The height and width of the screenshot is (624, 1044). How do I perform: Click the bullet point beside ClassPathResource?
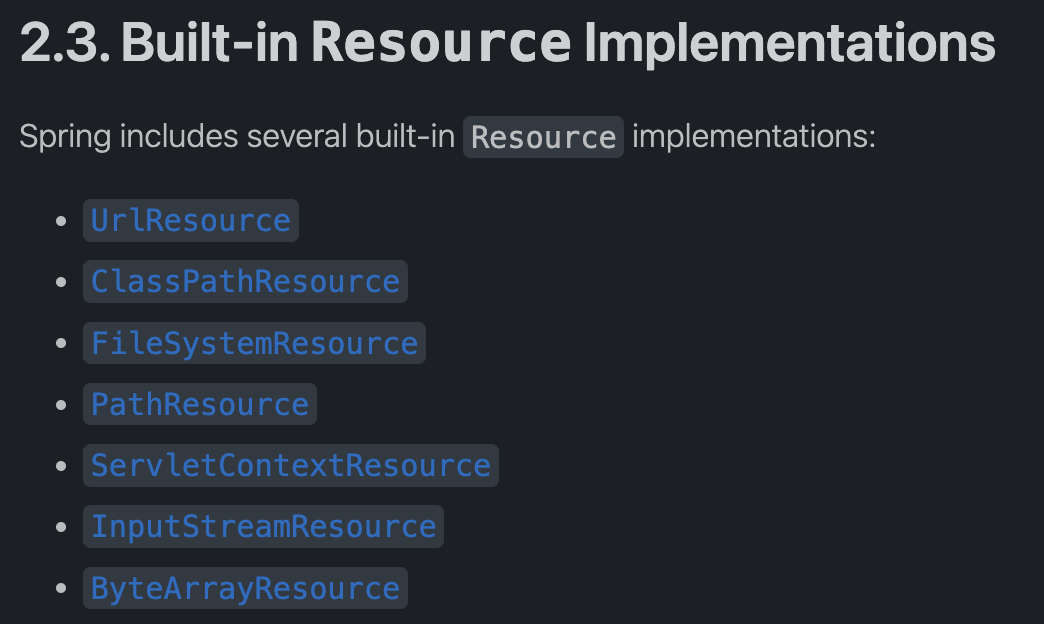tap(61, 282)
